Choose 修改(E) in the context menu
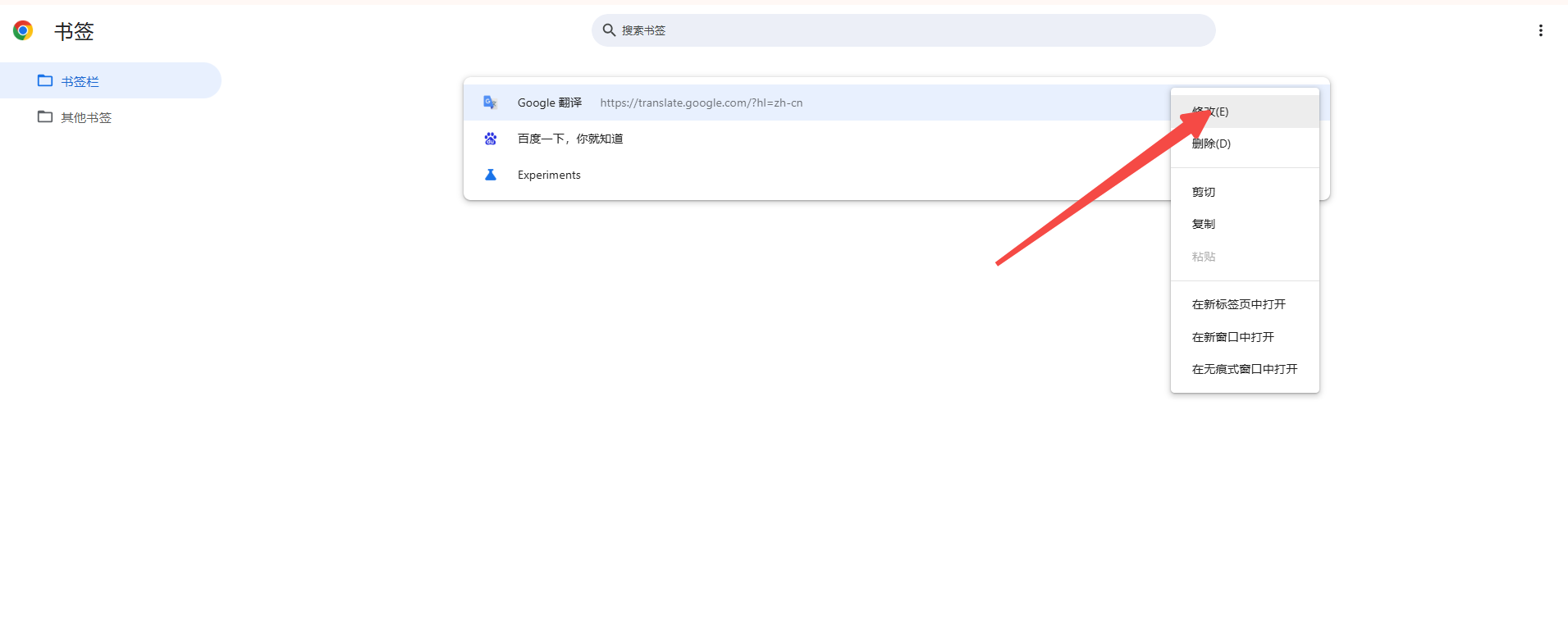This screenshot has height=638, width=1568. [x=1245, y=112]
